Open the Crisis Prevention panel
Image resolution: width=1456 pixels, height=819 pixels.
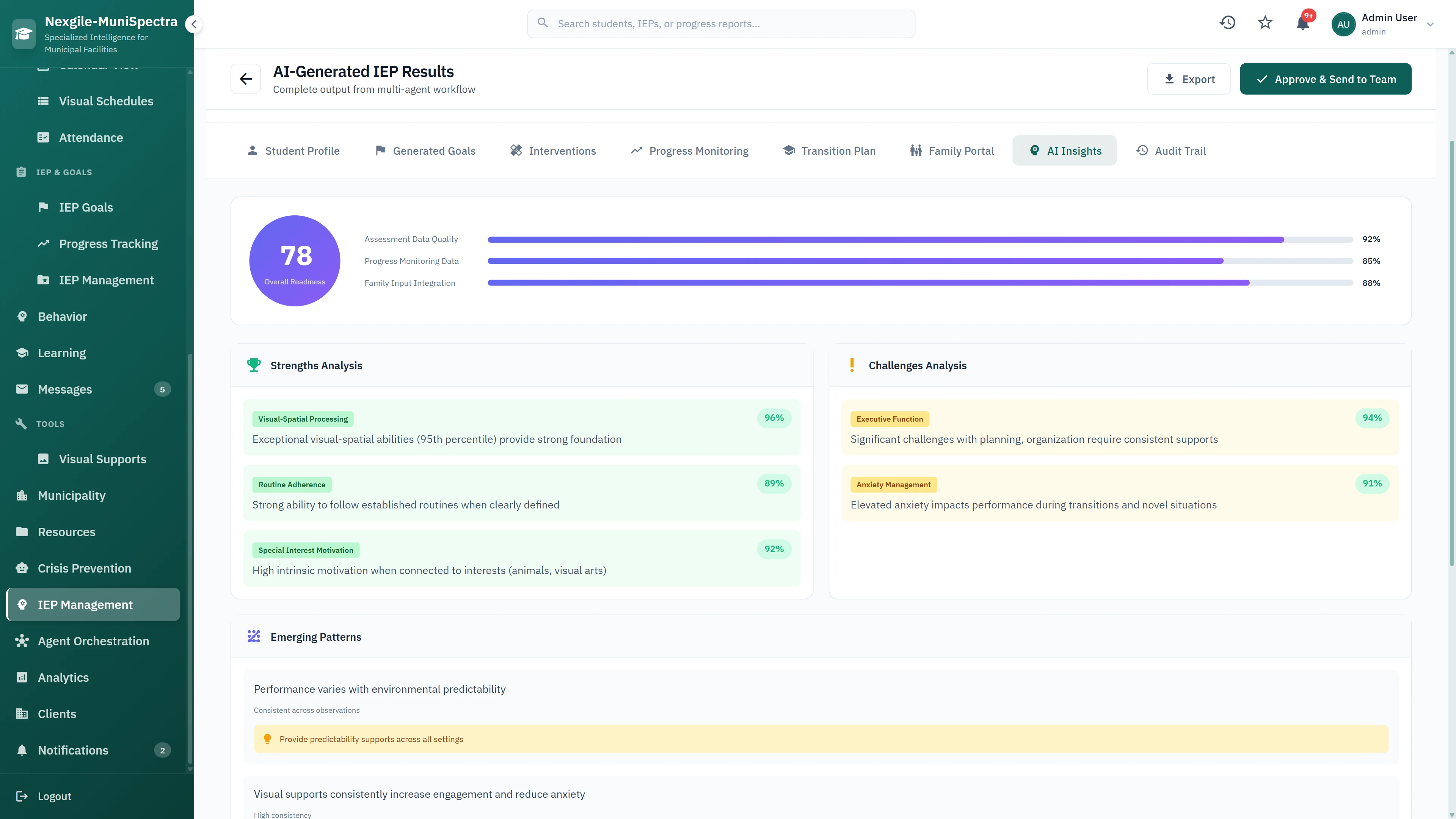[x=84, y=568]
